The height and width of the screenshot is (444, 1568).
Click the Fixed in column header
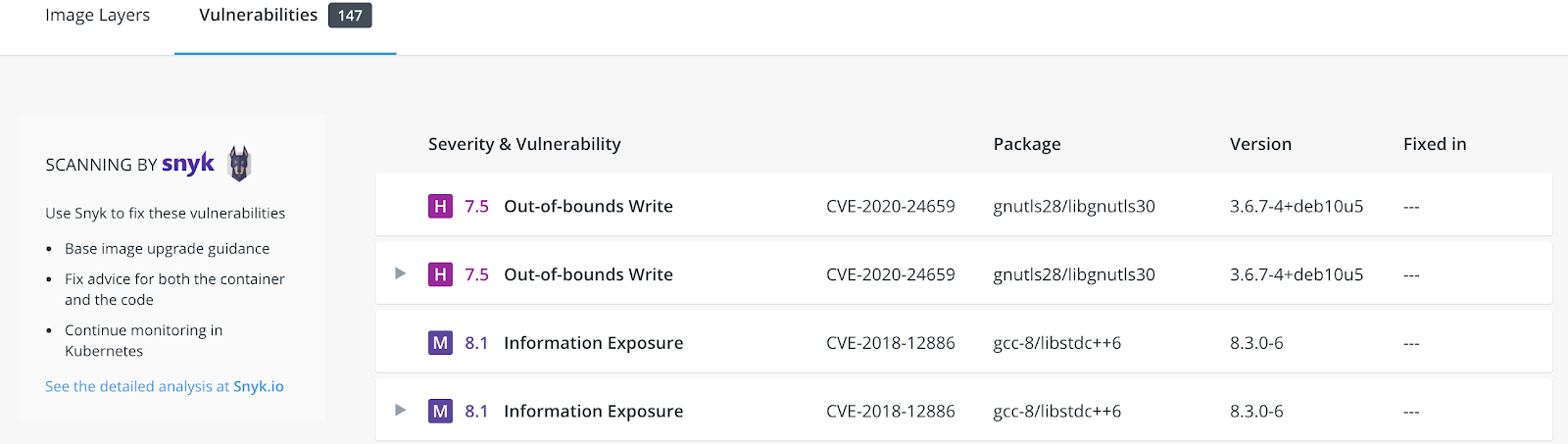1435,144
